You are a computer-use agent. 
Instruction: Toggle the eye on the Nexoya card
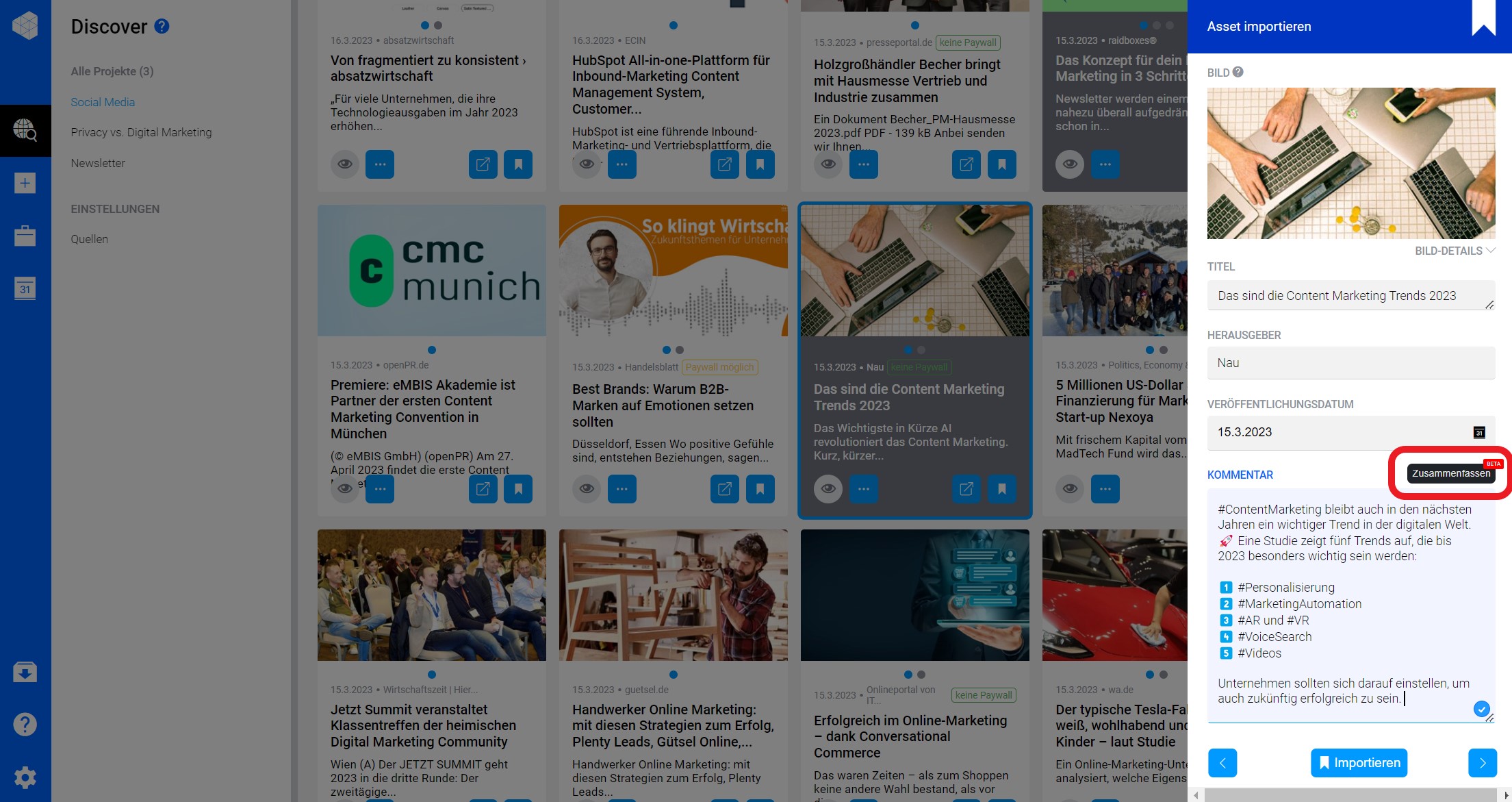(1070, 489)
